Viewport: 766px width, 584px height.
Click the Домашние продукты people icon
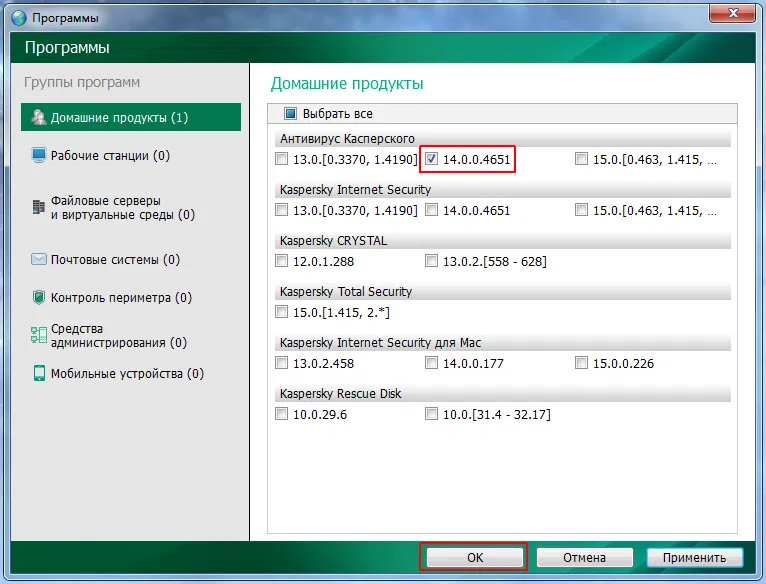coord(39,117)
